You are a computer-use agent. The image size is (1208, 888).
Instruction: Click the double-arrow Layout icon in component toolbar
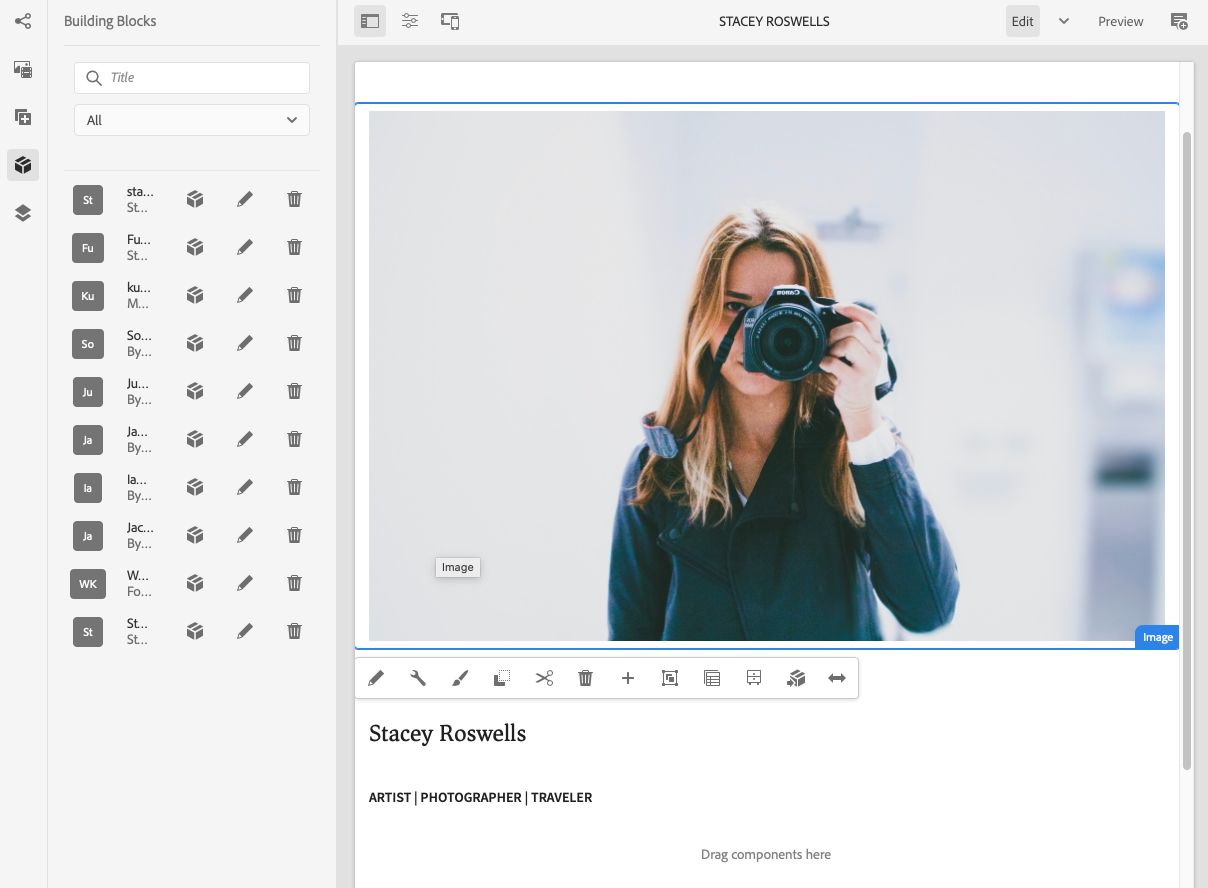[x=837, y=678]
